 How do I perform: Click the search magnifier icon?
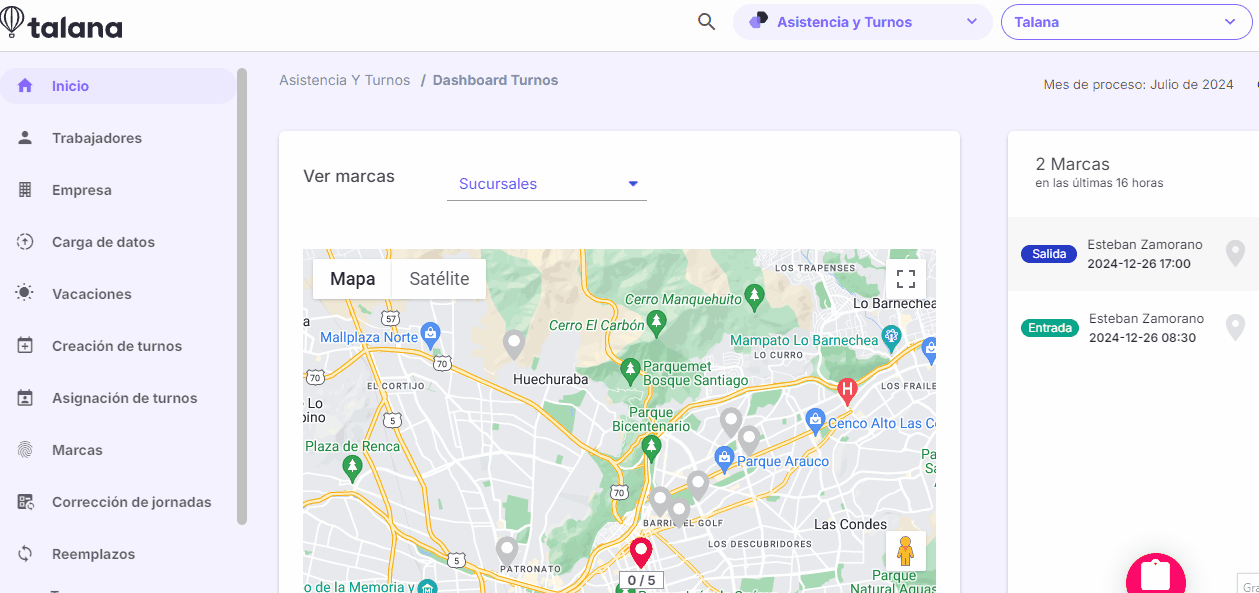pos(706,22)
